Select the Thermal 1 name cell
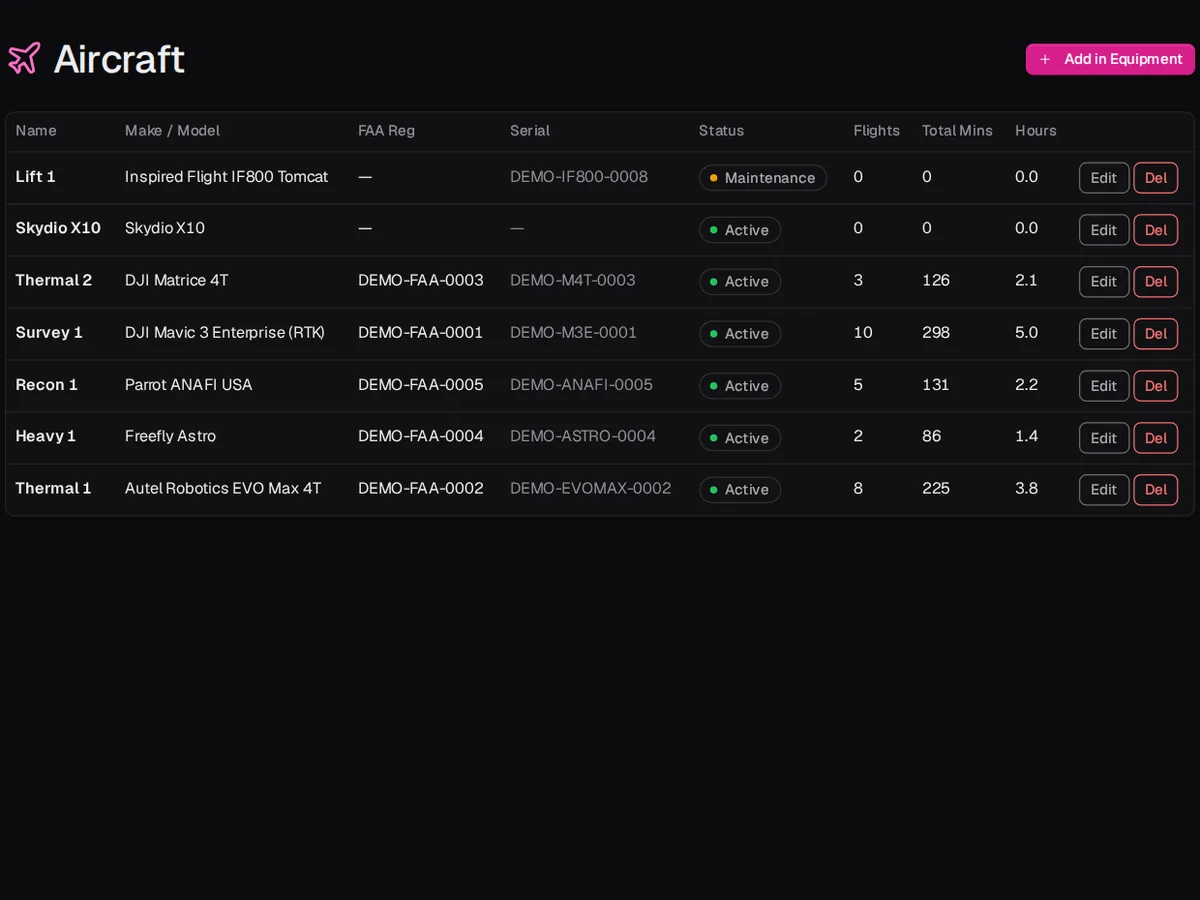This screenshot has height=900, width=1200. click(x=53, y=489)
